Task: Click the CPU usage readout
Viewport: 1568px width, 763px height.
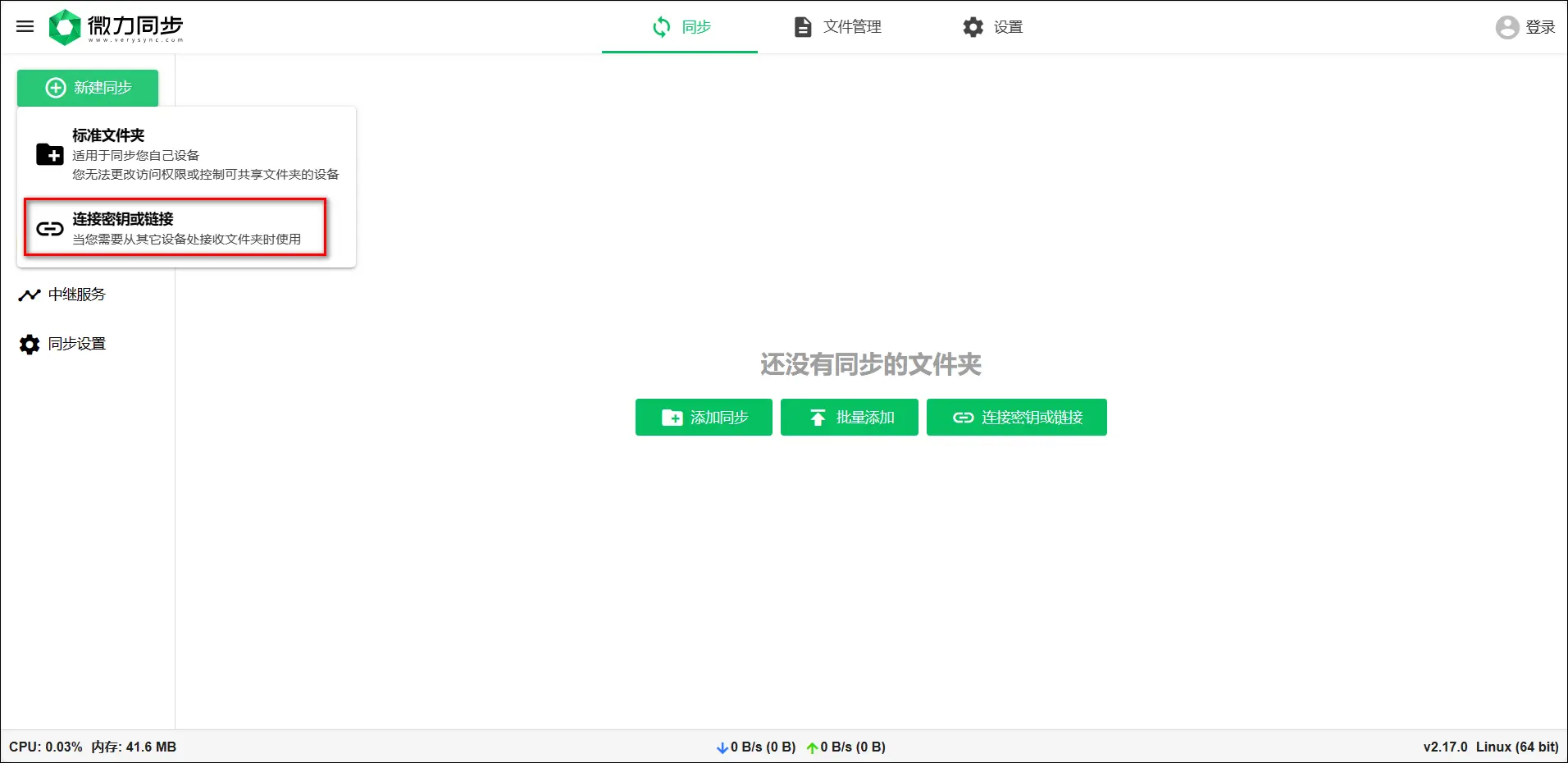Action: (46, 747)
